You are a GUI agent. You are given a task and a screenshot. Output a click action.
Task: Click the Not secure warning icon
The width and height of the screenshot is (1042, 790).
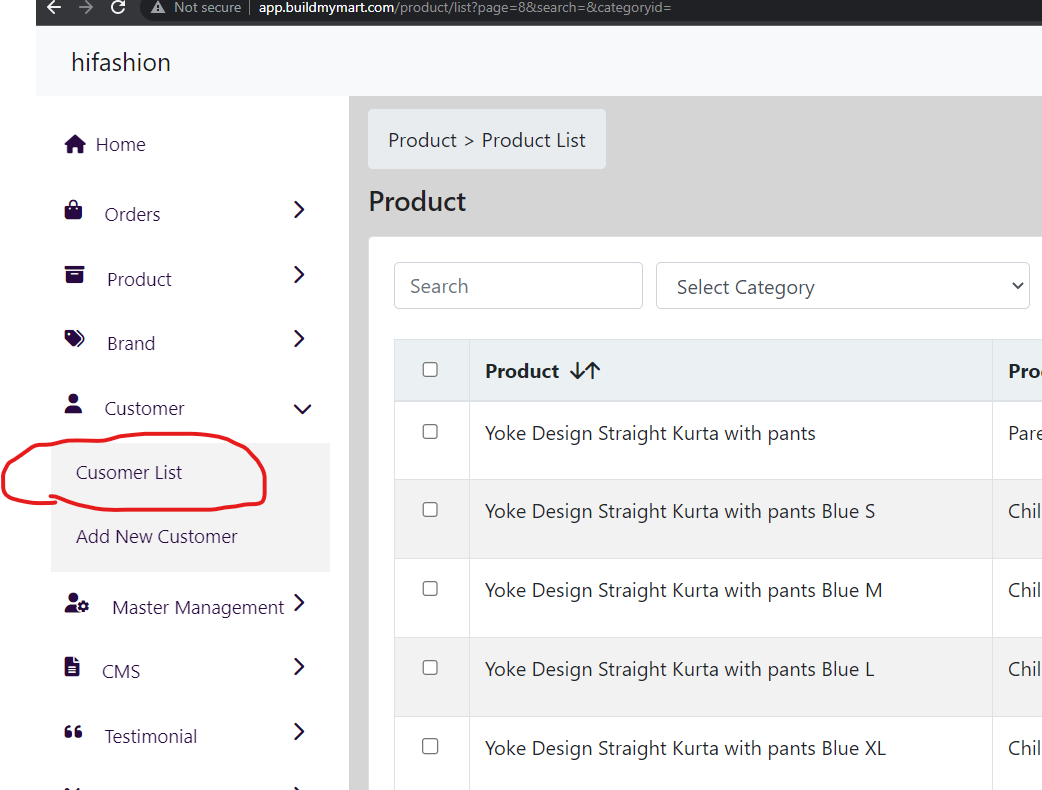[x=157, y=7]
